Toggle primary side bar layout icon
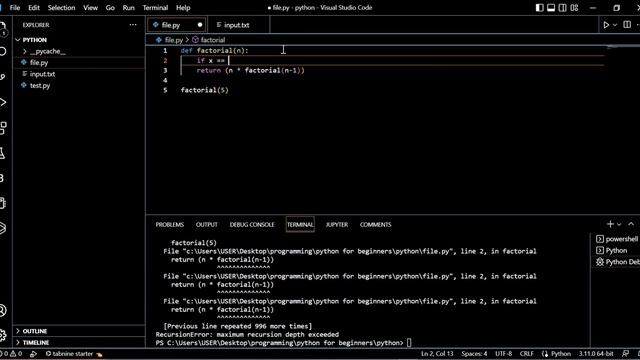640x360 pixels. click(x=540, y=8)
